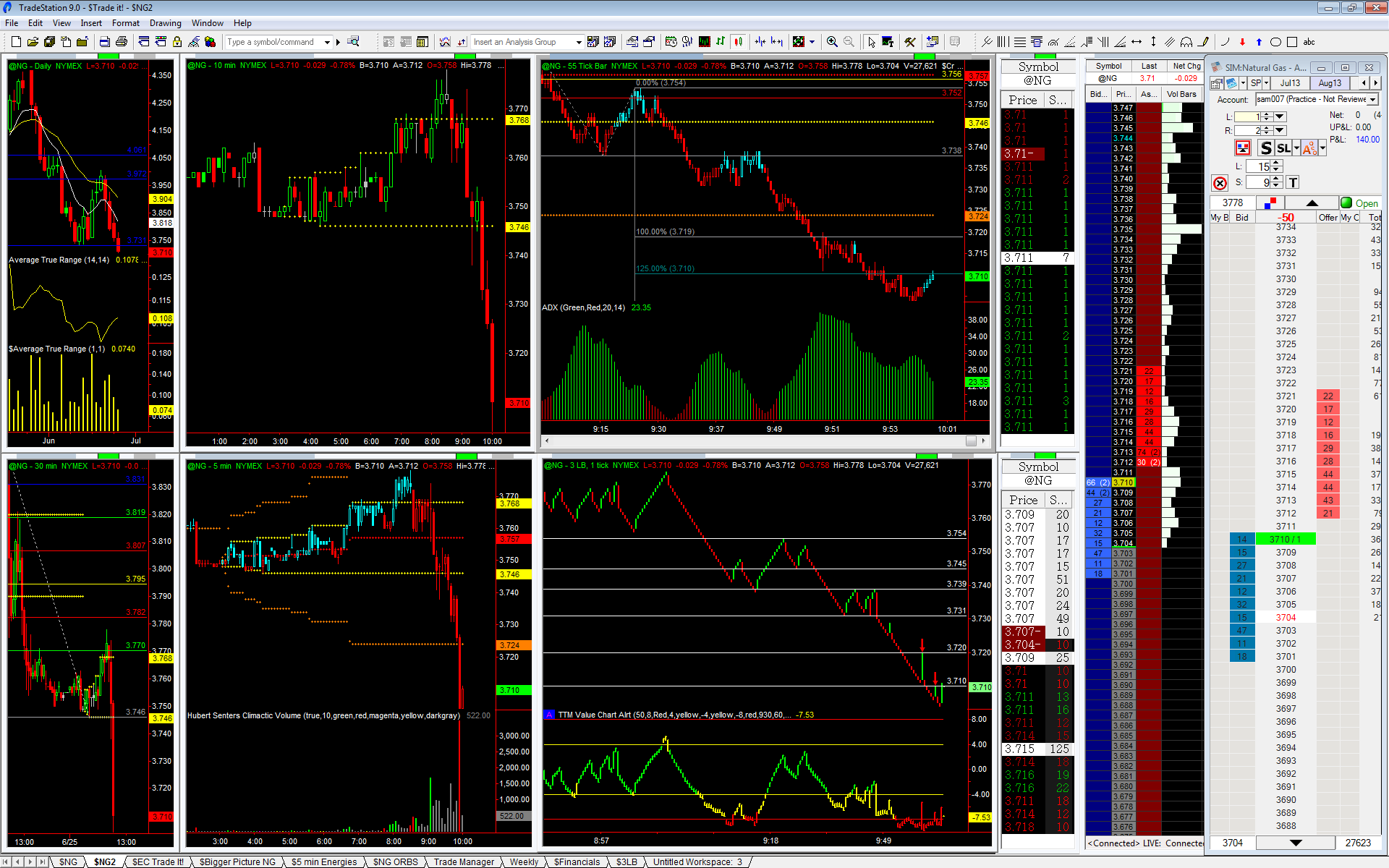The image size is (1389, 868).
Task: Open the chart template toolbar dropdown arrow
Action: click(812, 42)
